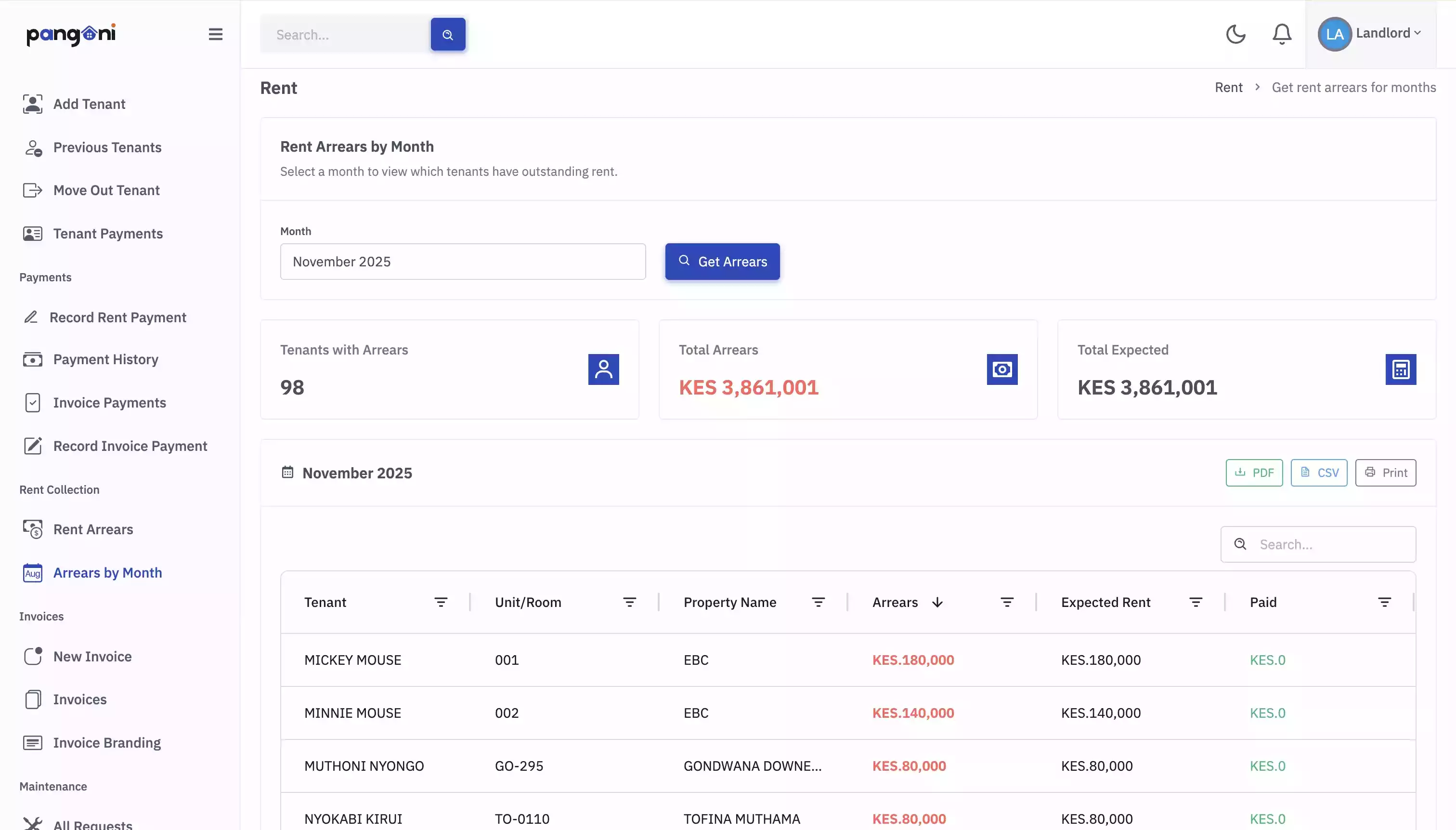
Task: Print the November 2025 arrears table
Action: point(1385,473)
